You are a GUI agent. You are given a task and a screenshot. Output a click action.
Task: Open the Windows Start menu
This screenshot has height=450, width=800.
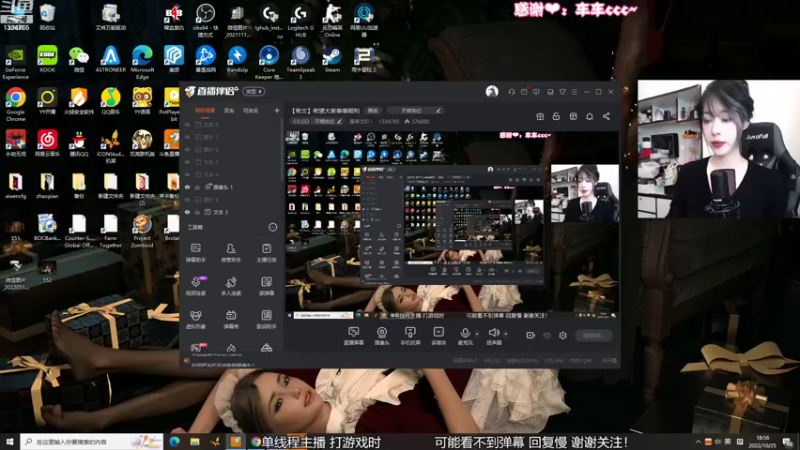(x=10, y=441)
